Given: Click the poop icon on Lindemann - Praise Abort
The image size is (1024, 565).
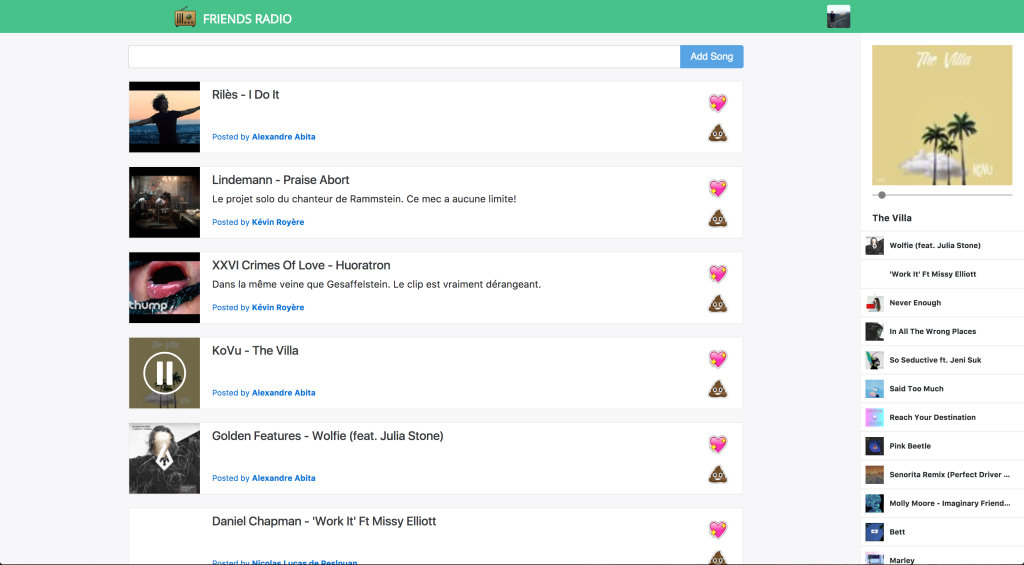Looking at the screenshot, I should point(717,218).
